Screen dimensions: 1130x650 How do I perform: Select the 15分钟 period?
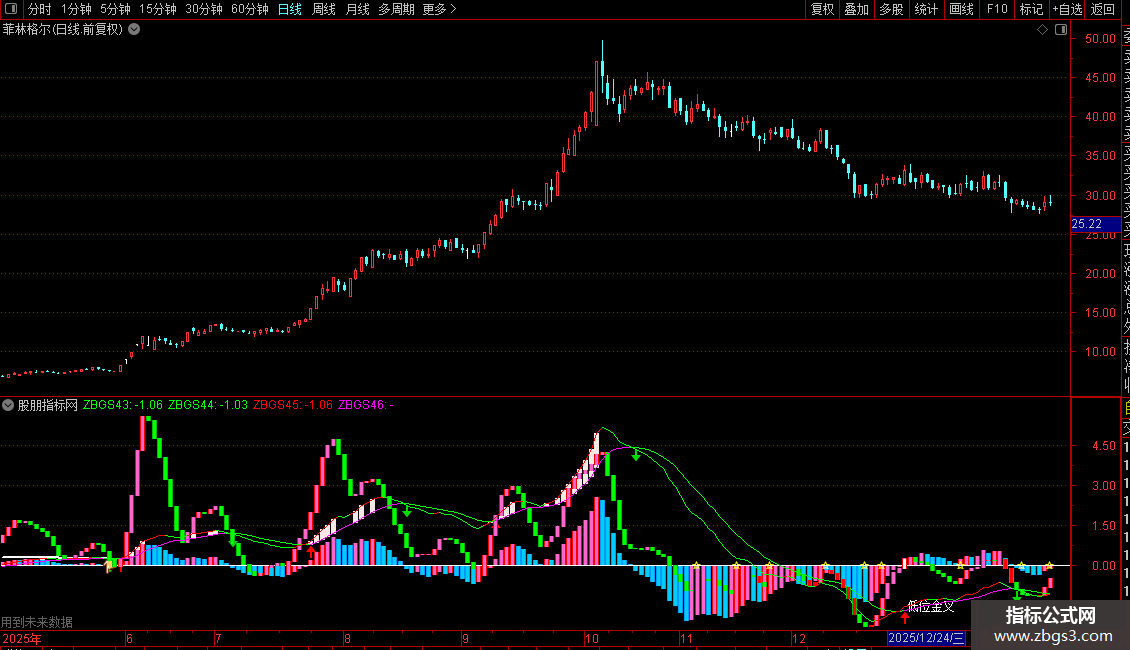(x=158, y=9)
